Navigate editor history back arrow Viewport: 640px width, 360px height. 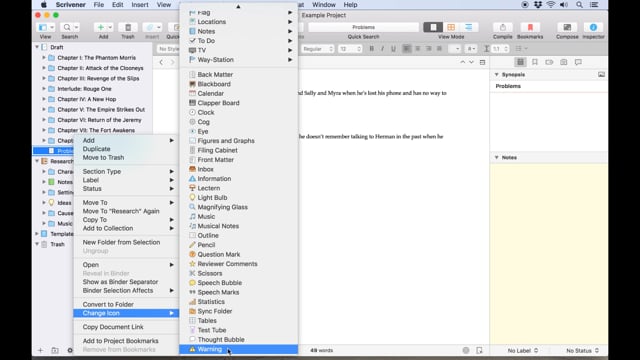[x=161, y=62]
